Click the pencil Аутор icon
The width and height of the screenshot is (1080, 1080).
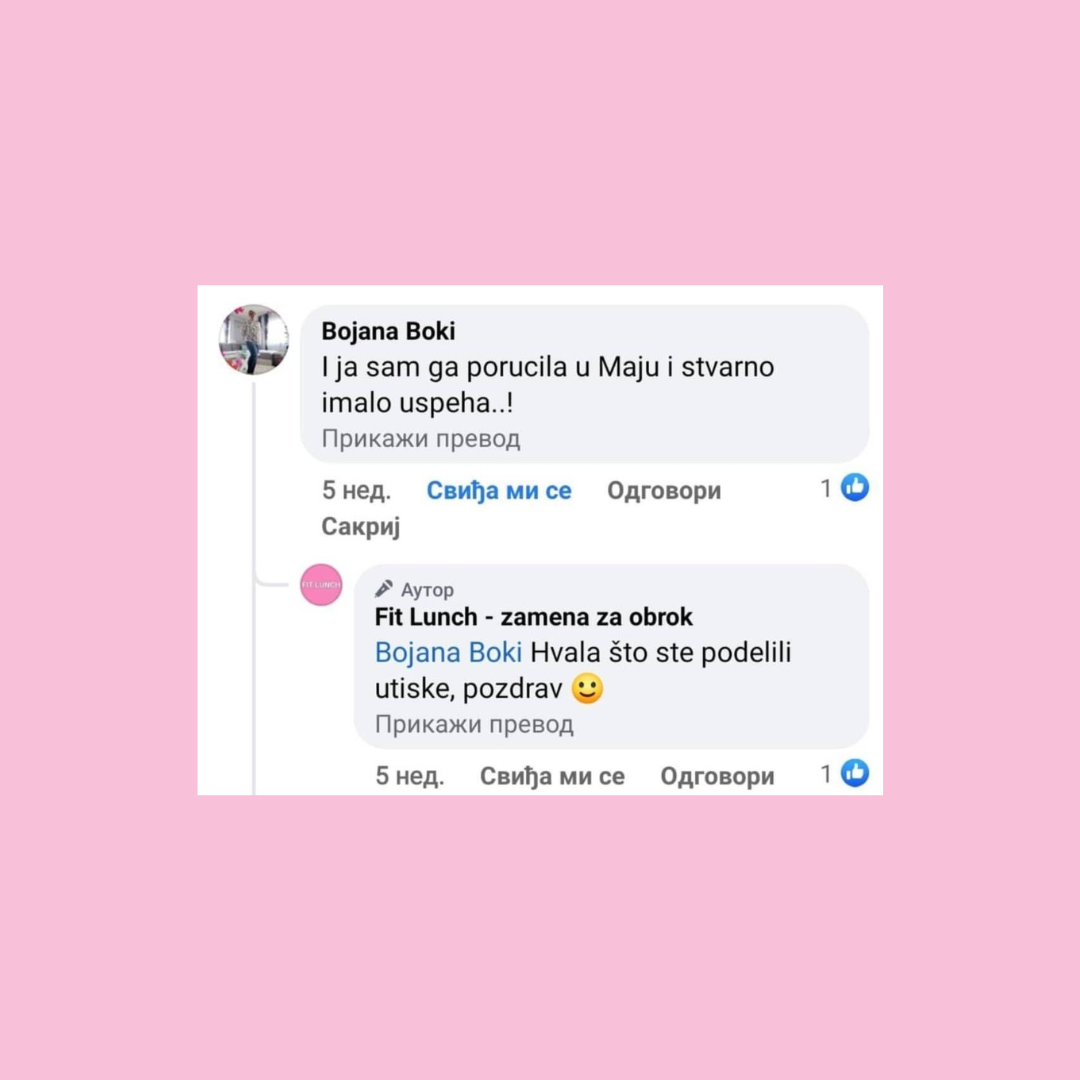384,589
